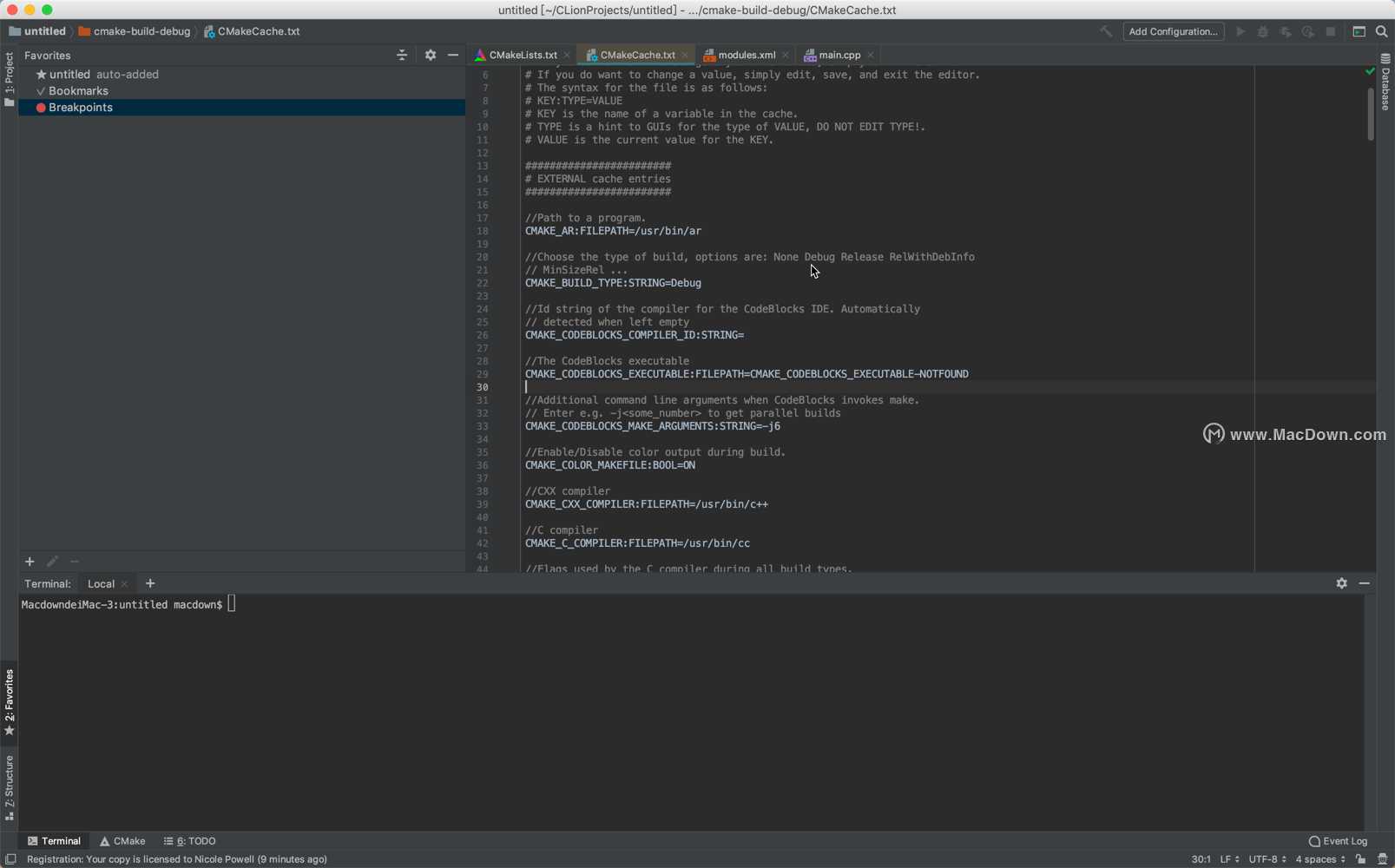Open the CMake bottom tool tab
Screen dimensions: 1395x868
pyautogui.click(x=122, y=841)
